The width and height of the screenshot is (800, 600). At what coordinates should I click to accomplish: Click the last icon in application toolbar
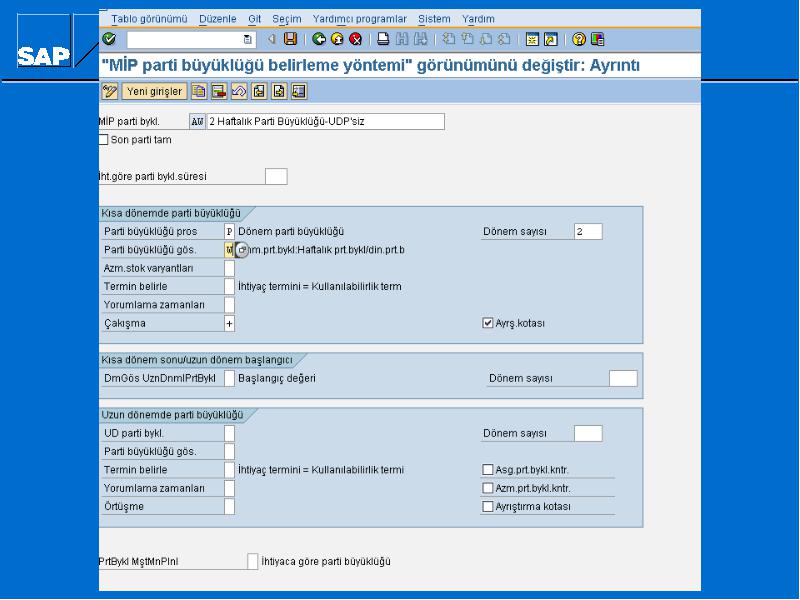point(299,91)
